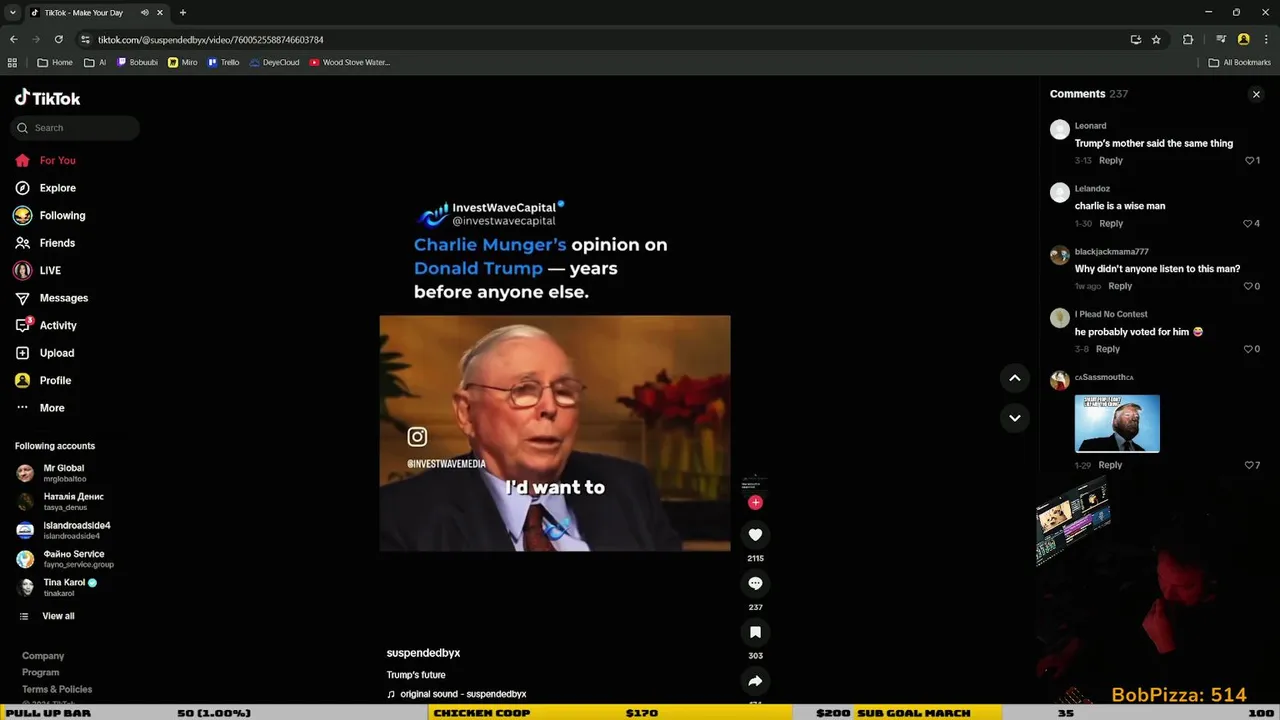Open the tab search dropdown

click(12, 13)
